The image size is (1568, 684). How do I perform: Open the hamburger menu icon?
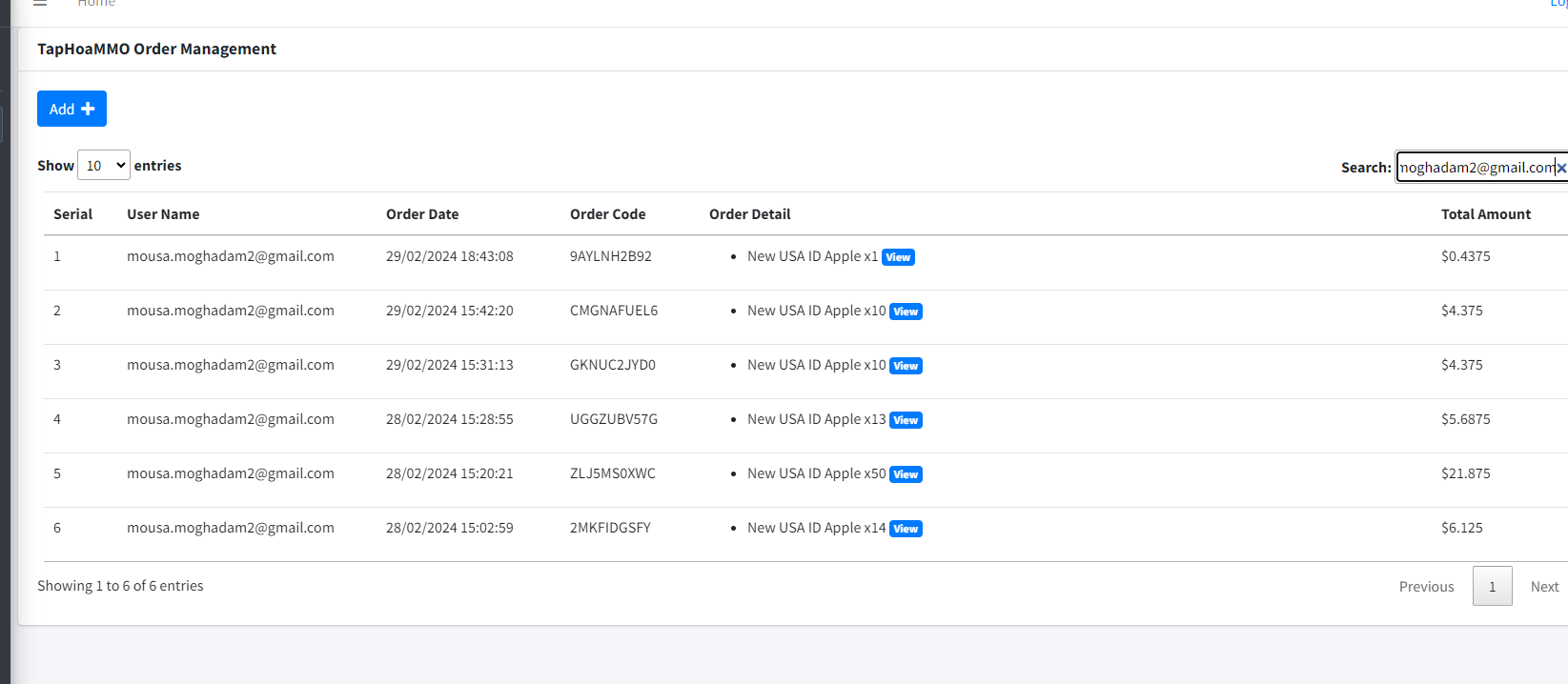pyautogui.click(x=40, y=3)
